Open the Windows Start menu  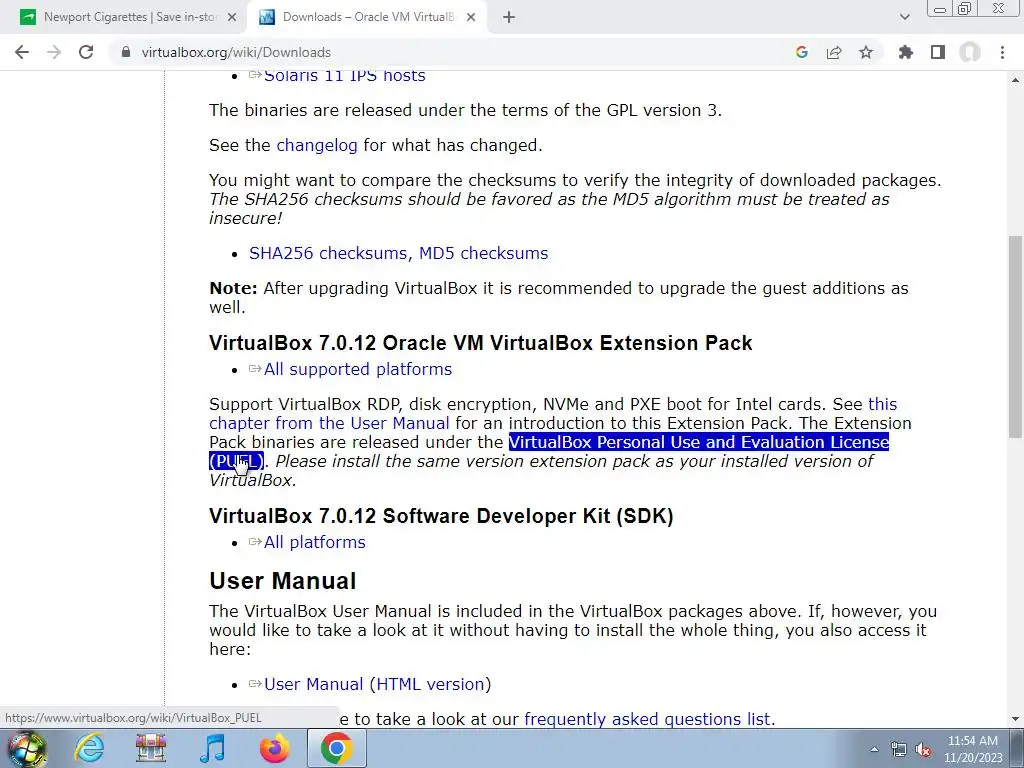click(x=27, y=749)
